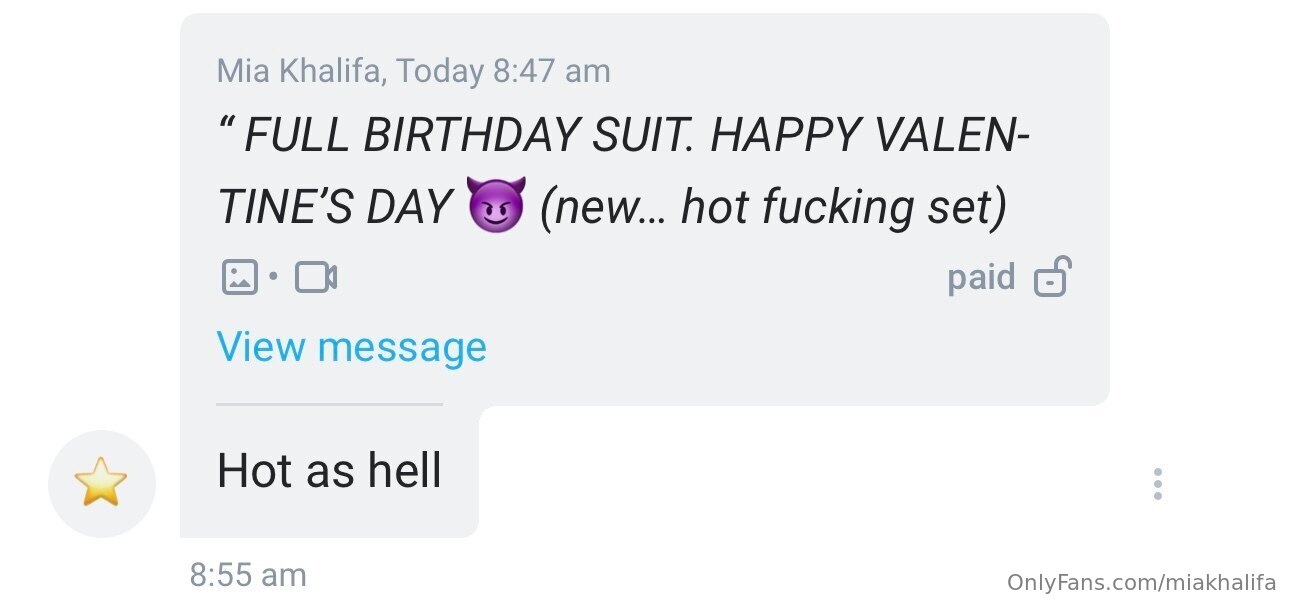Click the divider line under View message
Screen dimensions: 1290x609
click(329, 405)
